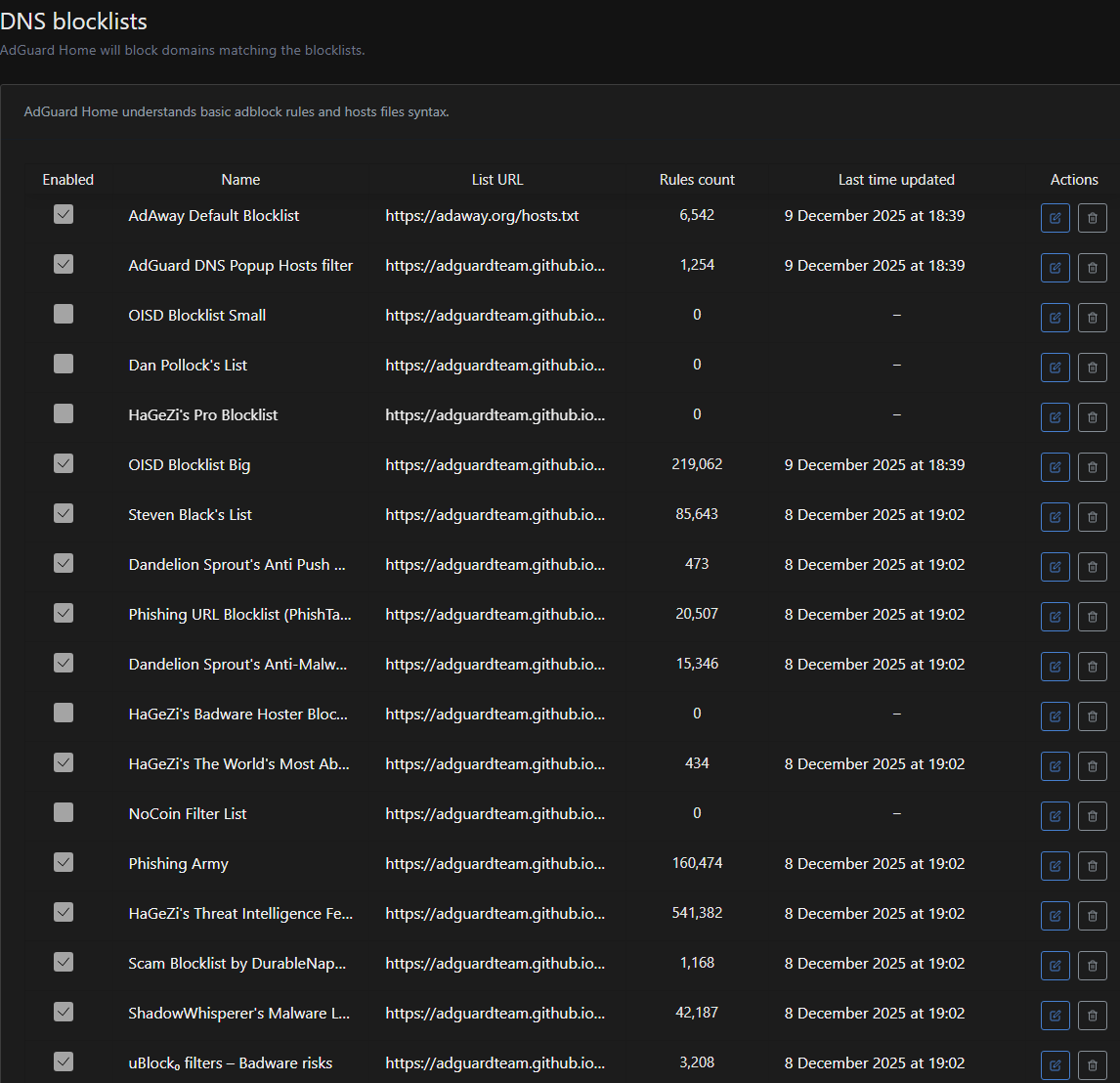
Task: Edit the OISD Blocklist Small entry
Action: click(x=1055, y=318)
